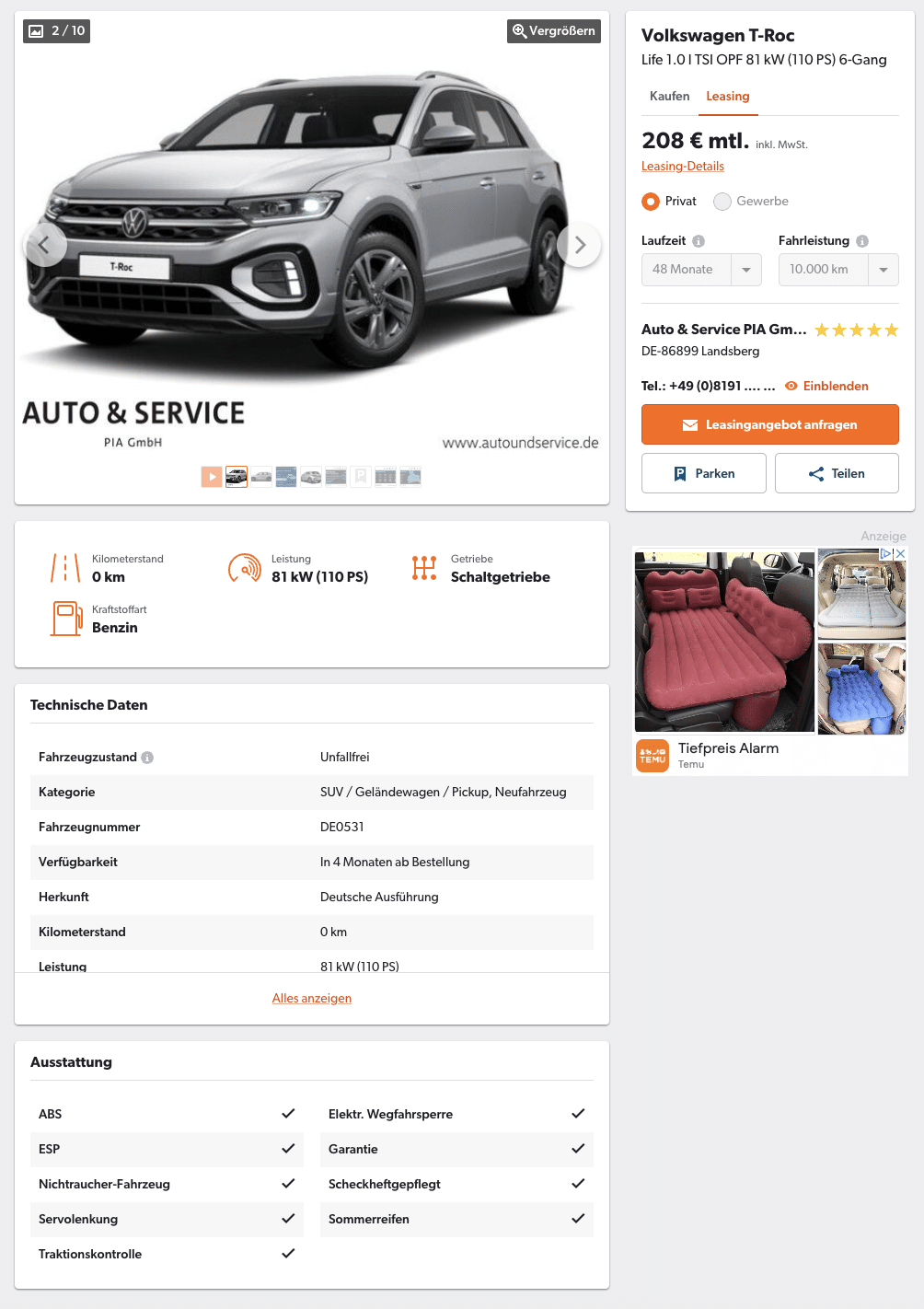This screenshot has height=1309, width=924.
Task: Click the Fahrzeugzustand info icon
Action: coord(147,758)
